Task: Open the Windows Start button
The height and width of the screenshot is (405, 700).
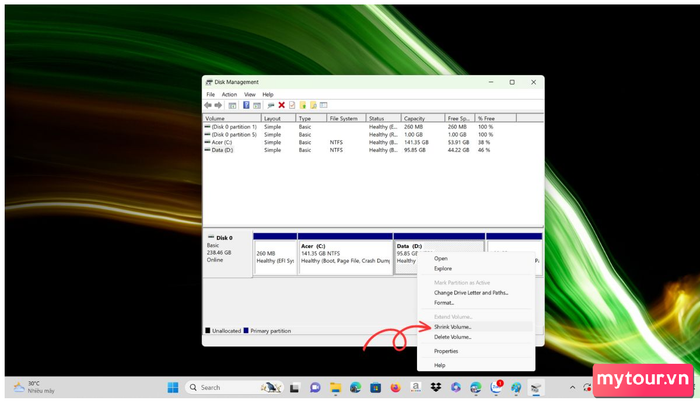Action: coord(173,387)
